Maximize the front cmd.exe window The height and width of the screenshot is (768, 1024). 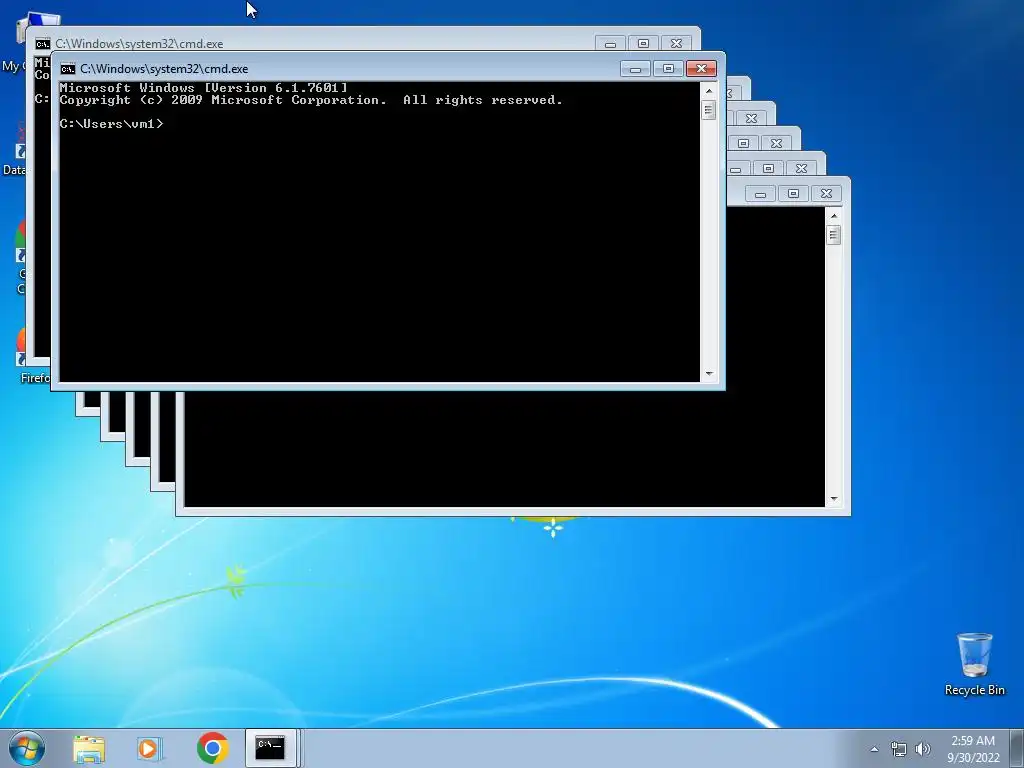coord(667,69)
